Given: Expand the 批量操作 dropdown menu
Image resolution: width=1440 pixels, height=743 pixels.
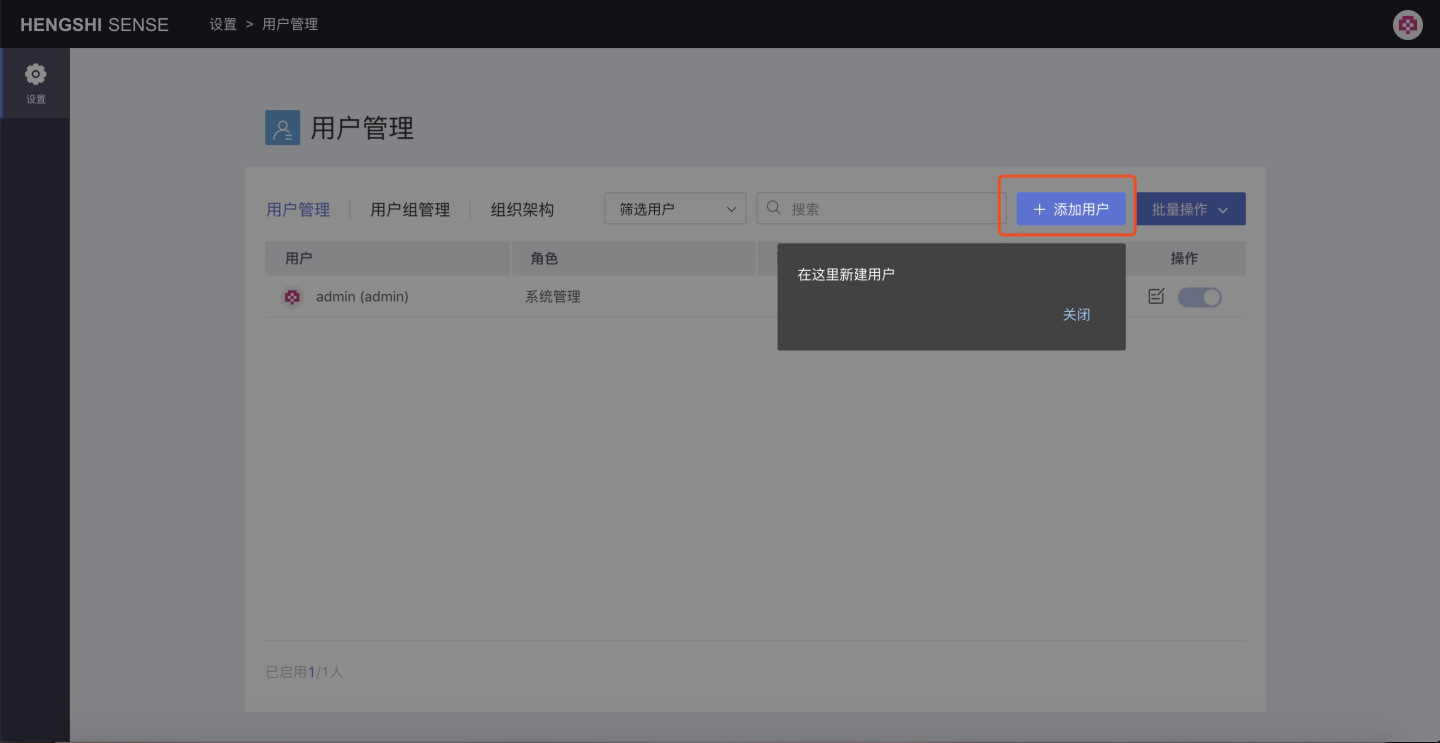Looking at the screenshot, I should point(1190,209).
